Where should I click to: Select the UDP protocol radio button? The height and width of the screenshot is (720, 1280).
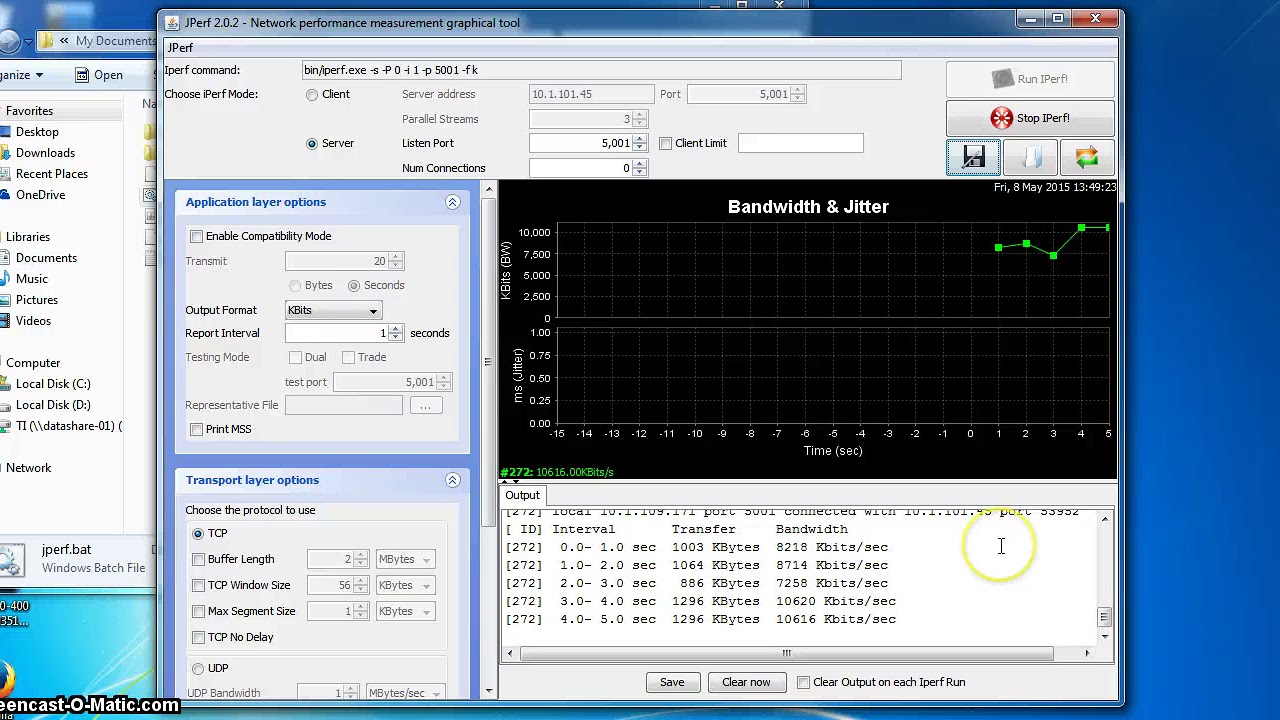(x=198, y=668)
